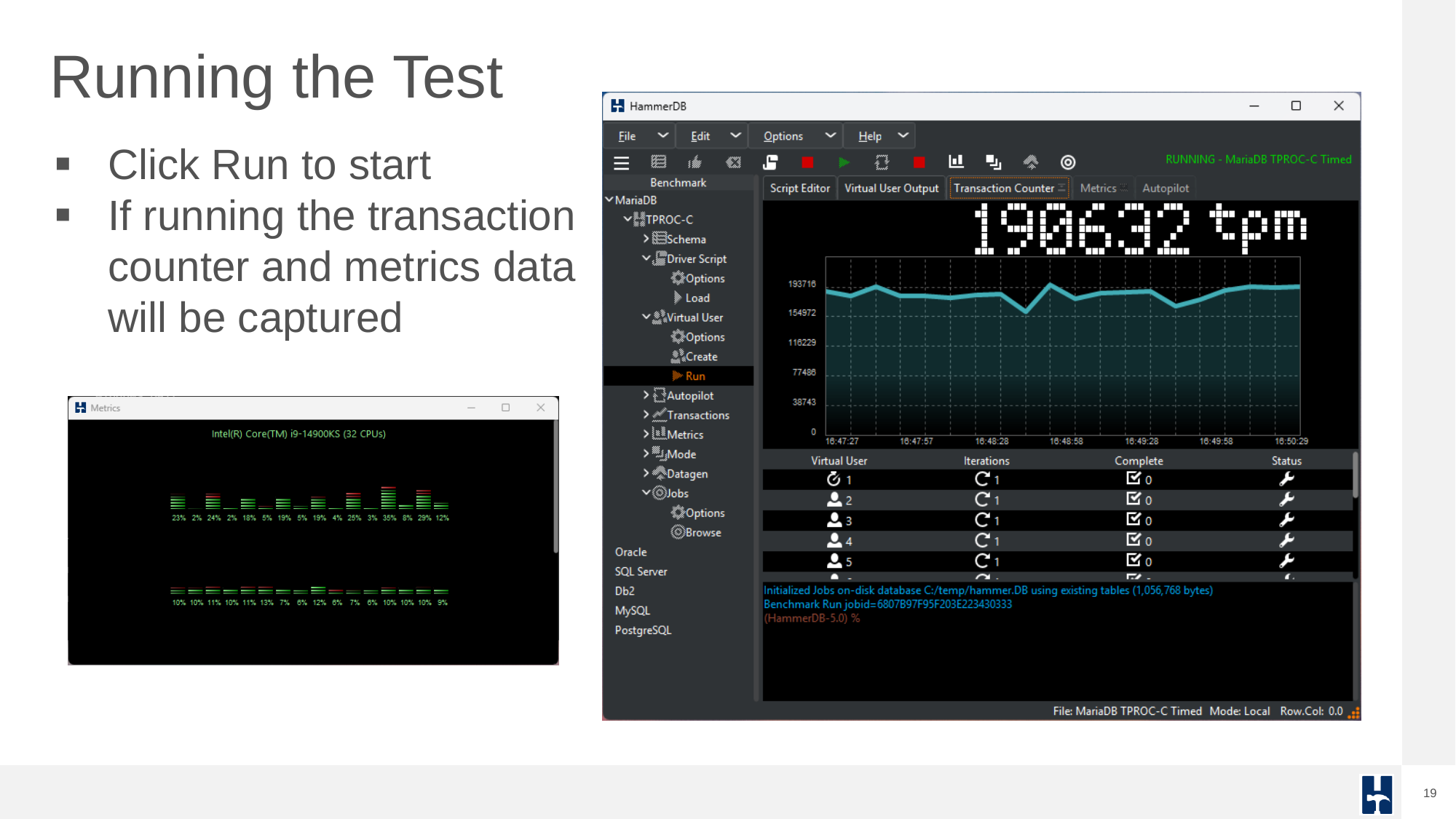Screen dimensions: 1456x819
Task: Click the Metrics window vertical scrollbar
Action: click(x=555, y=486)
